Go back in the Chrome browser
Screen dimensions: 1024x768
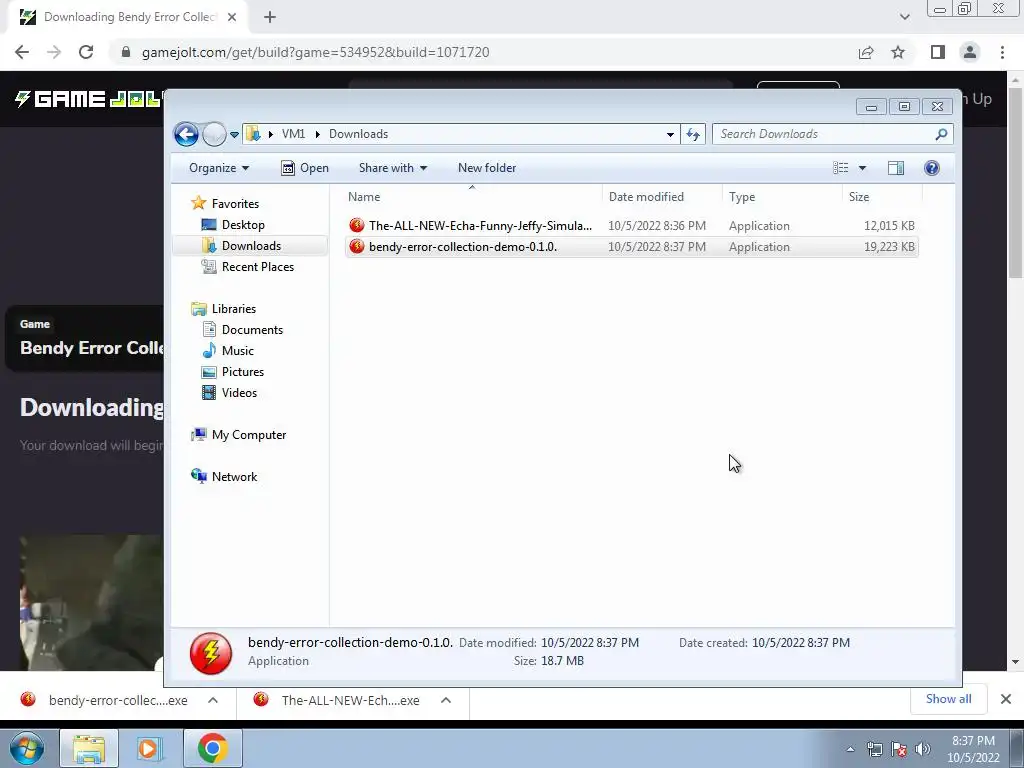click(x=22, y=52)
